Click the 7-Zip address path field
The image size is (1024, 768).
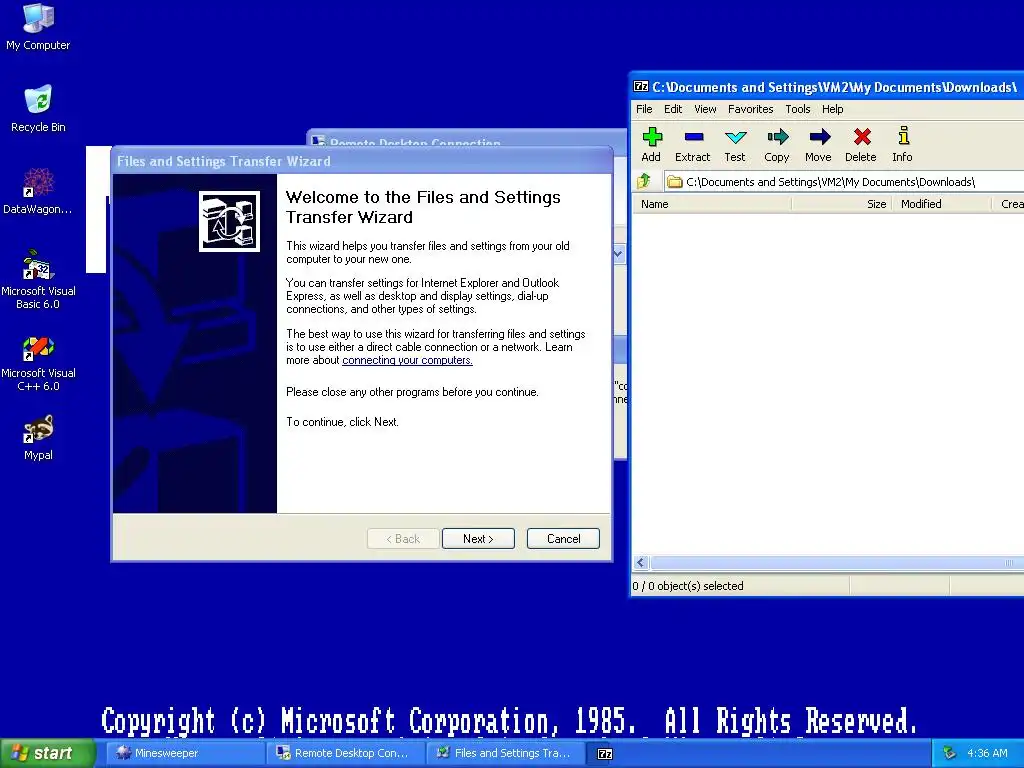tap(844, 182)
